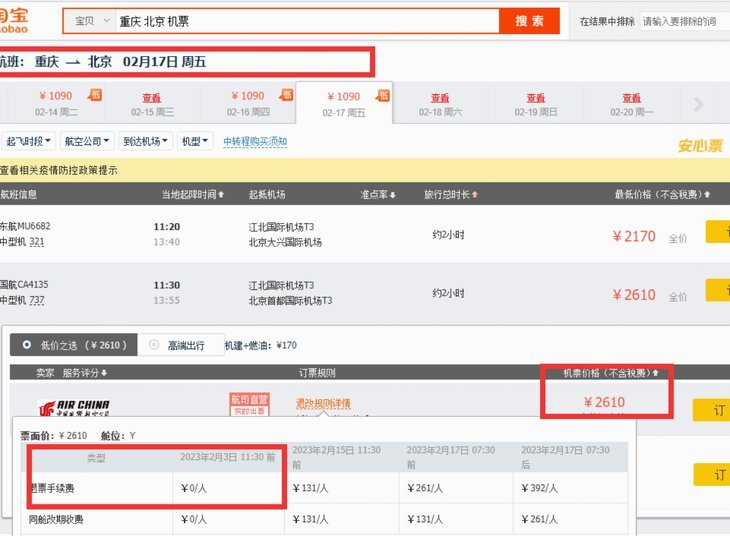
Task: Click the 低 low-price badge on 02-16
Action: pyautogui.click(x=286, y=95)
